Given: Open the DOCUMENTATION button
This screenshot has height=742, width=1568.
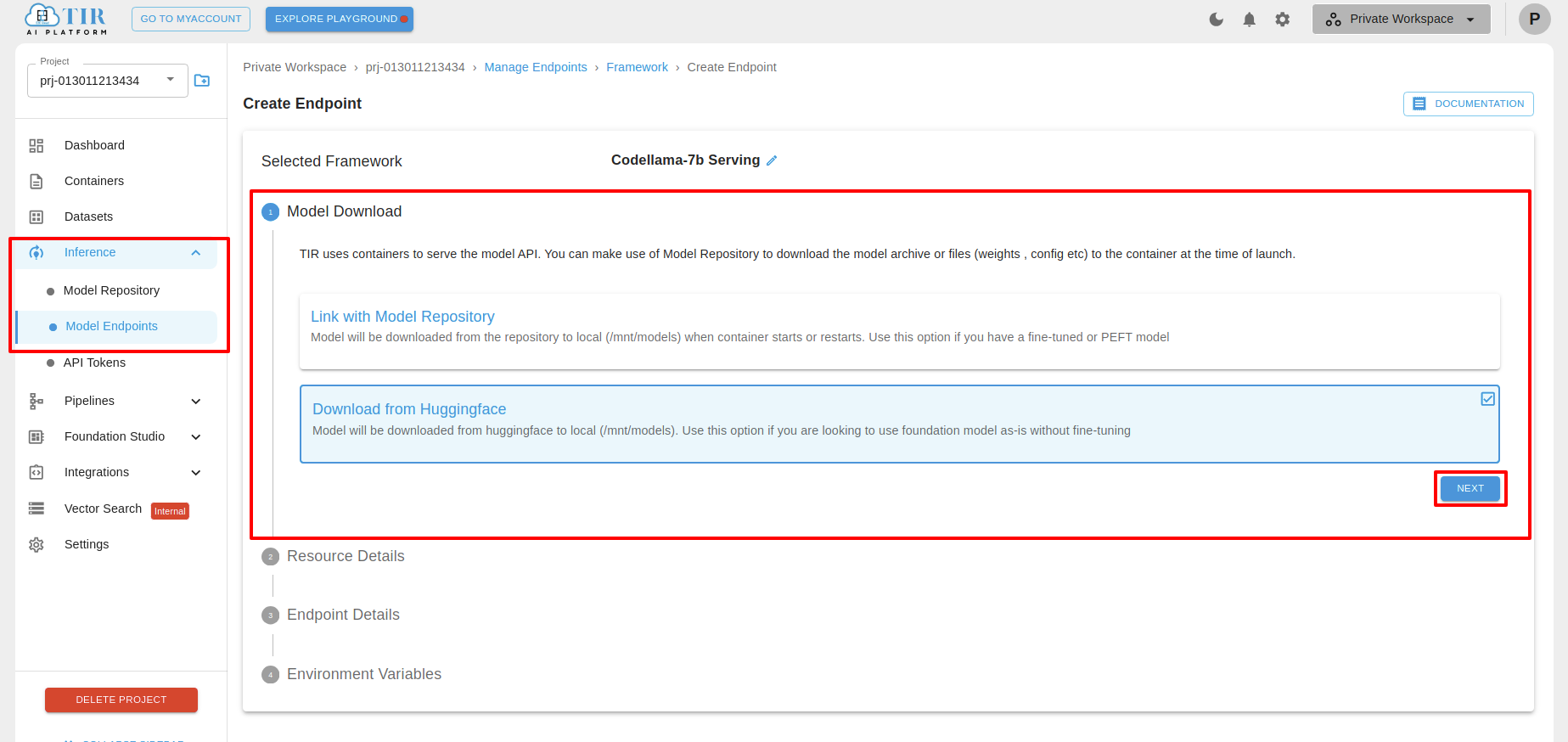Looking at the screenshot, I should click(x=1469, y=104).
